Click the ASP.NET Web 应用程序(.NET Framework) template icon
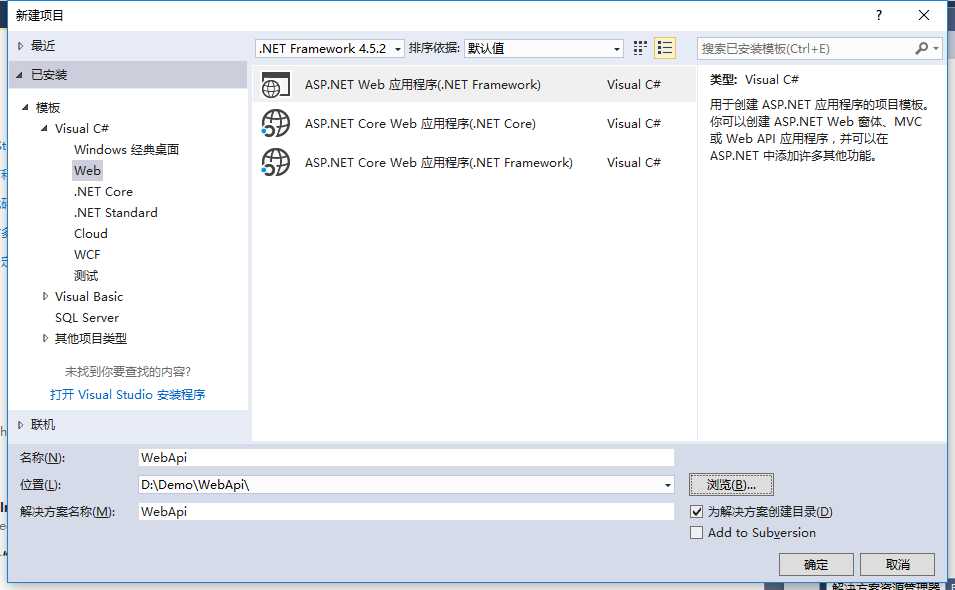 275,85
